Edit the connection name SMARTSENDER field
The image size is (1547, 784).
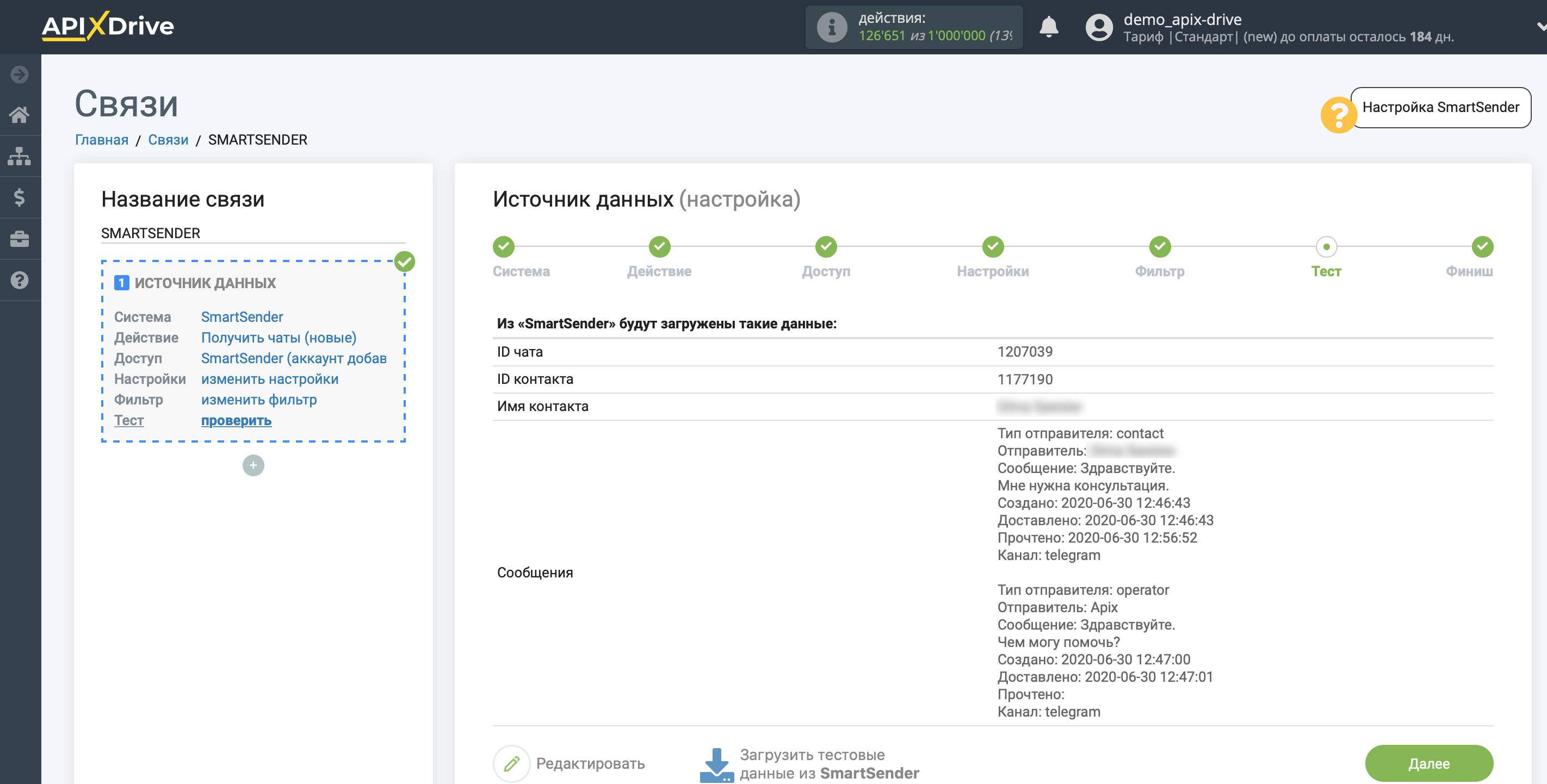pyautogui.click(x=253, y=233)
